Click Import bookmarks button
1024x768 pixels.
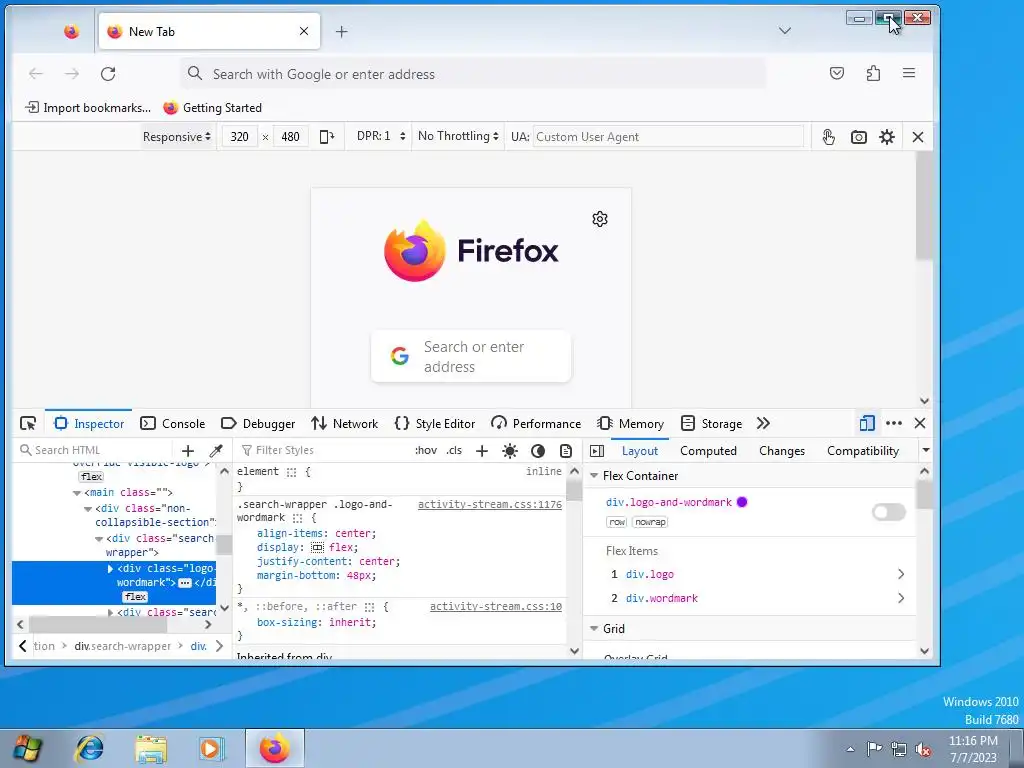[88, 108]
